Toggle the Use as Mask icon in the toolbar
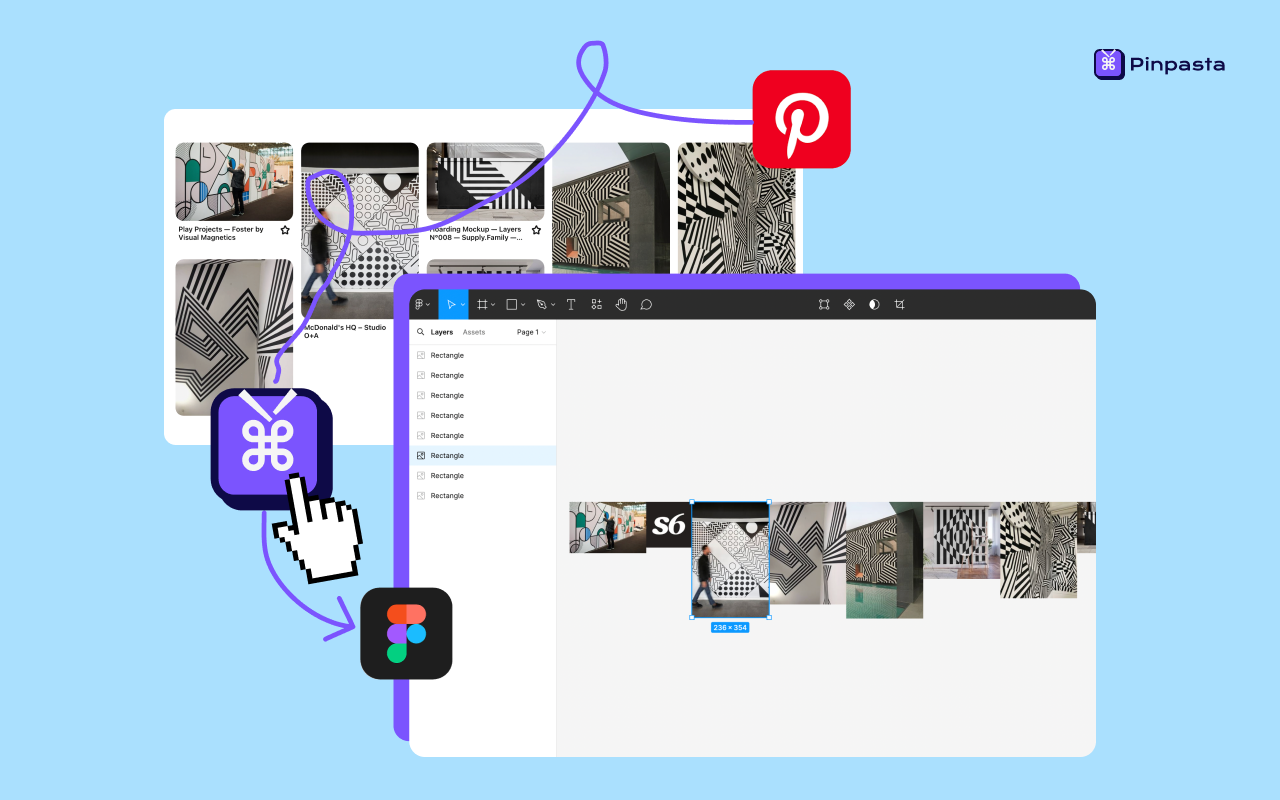1280x800 pixels. (x=824, y=304)
